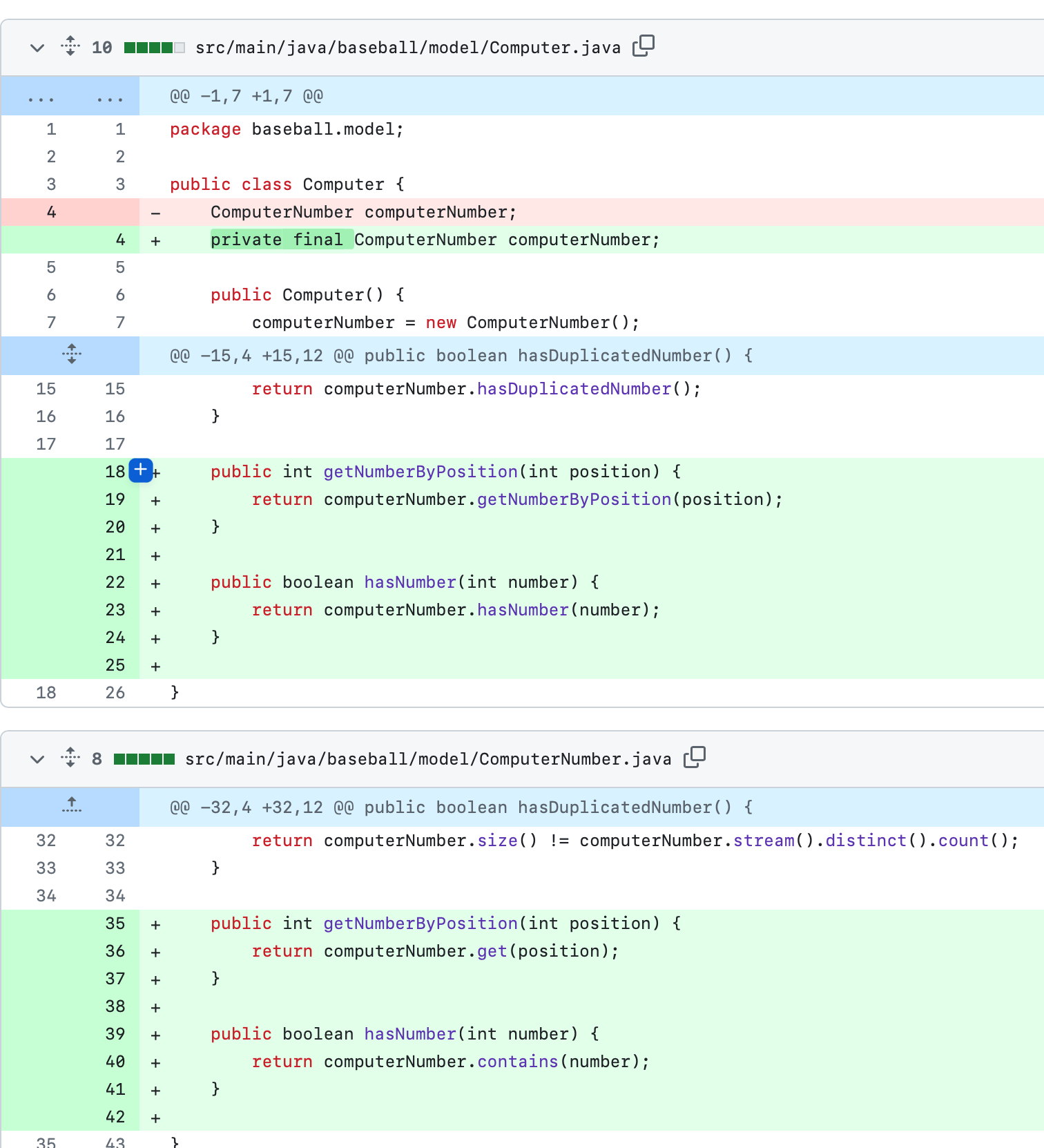
Task: Click the highlighted 'private final' added text
Action: pos(282,239)
